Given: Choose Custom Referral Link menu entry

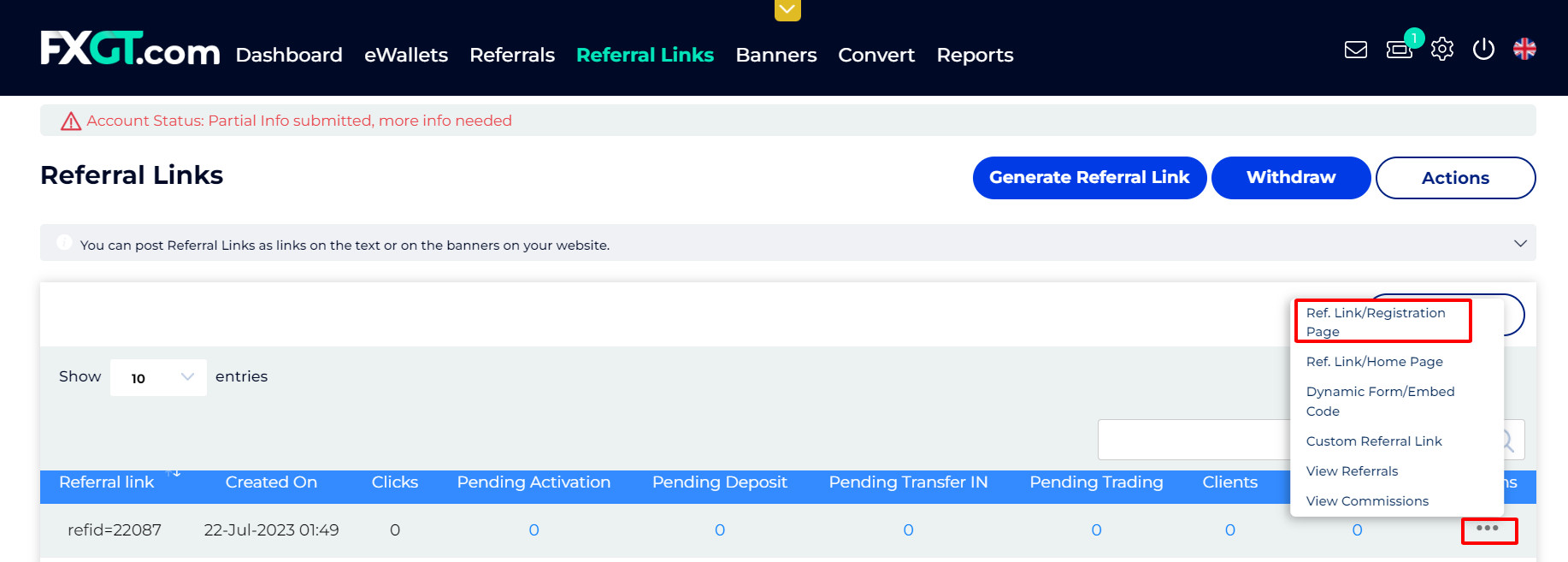Looking at the screenshot, I should point(1373,441).
